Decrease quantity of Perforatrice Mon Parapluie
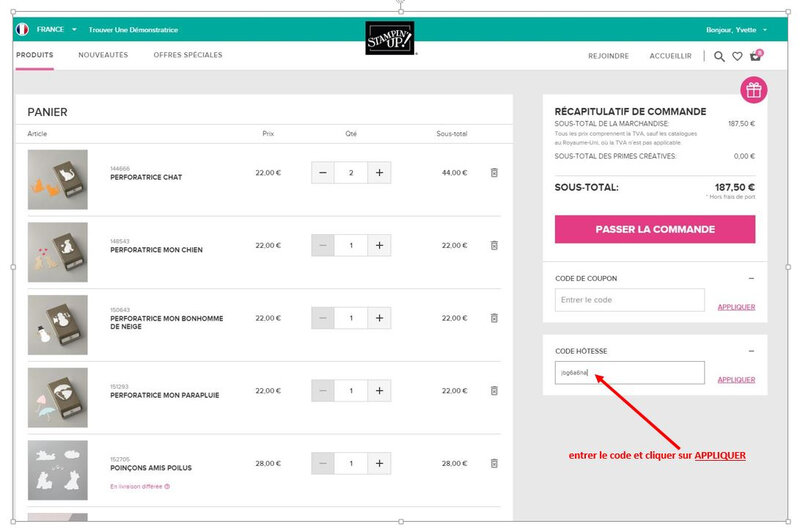Viewport: 800px width, 532px height. [322, 391]
